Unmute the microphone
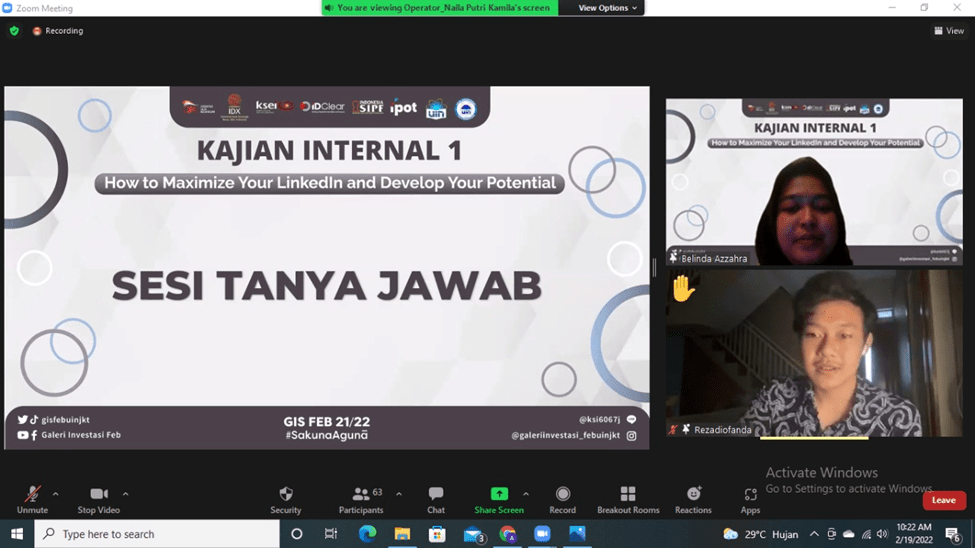The image size is (975, 548). click(32, 495)
